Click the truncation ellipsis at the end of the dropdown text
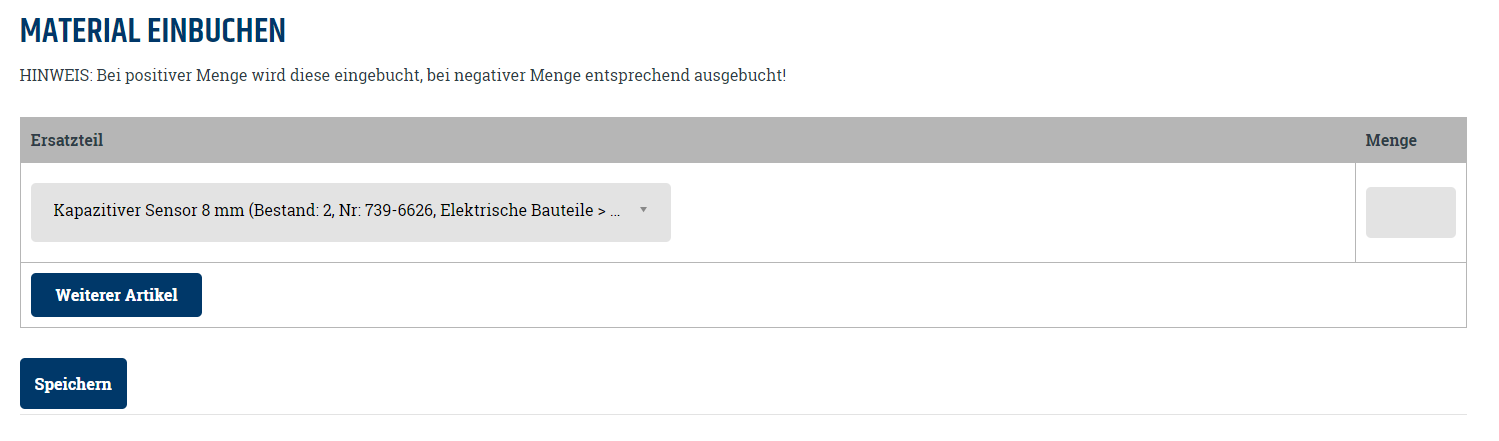The width and height of the screenshot is (1499, 441). point(616,213)
